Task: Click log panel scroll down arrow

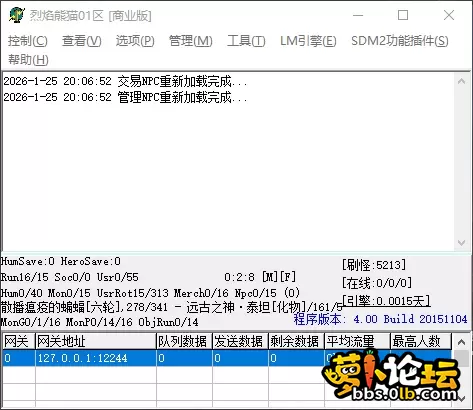Action: tap(461, 243)
